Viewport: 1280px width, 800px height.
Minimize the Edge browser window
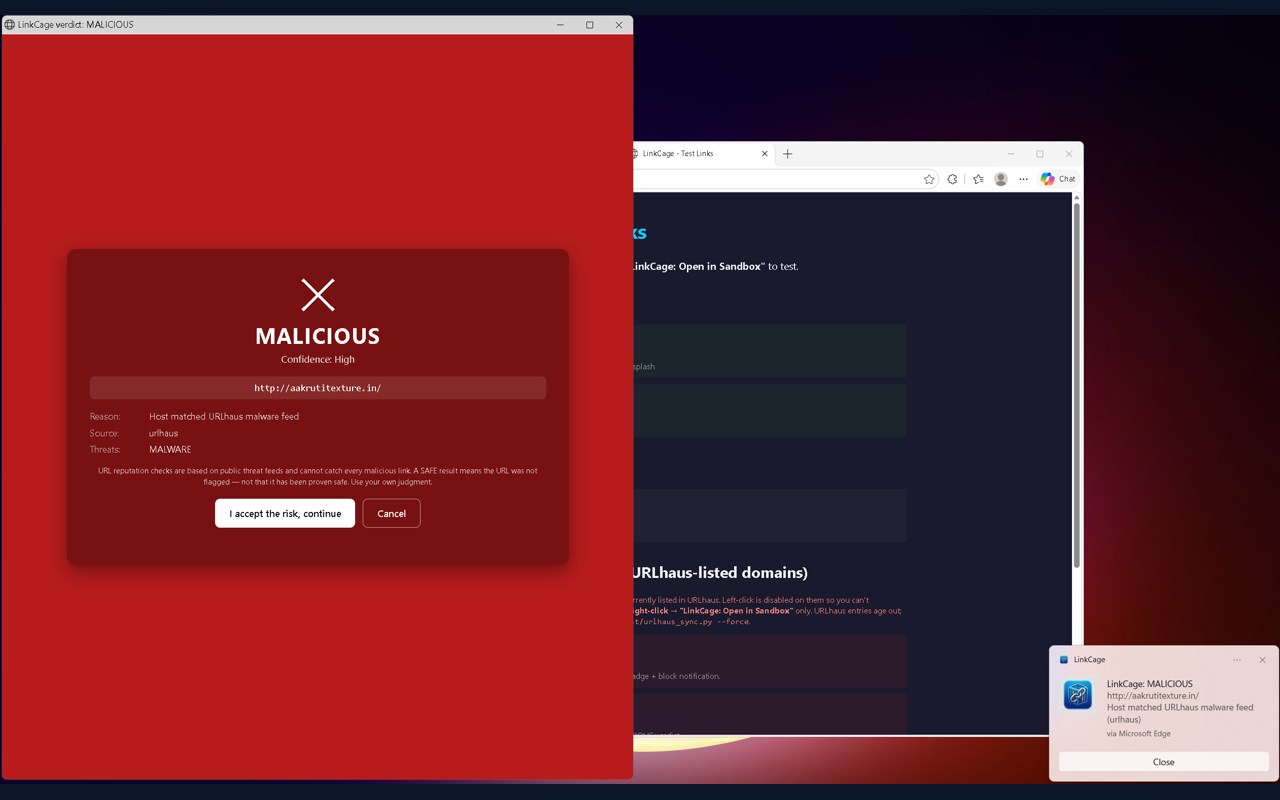tap(1011, 154)
